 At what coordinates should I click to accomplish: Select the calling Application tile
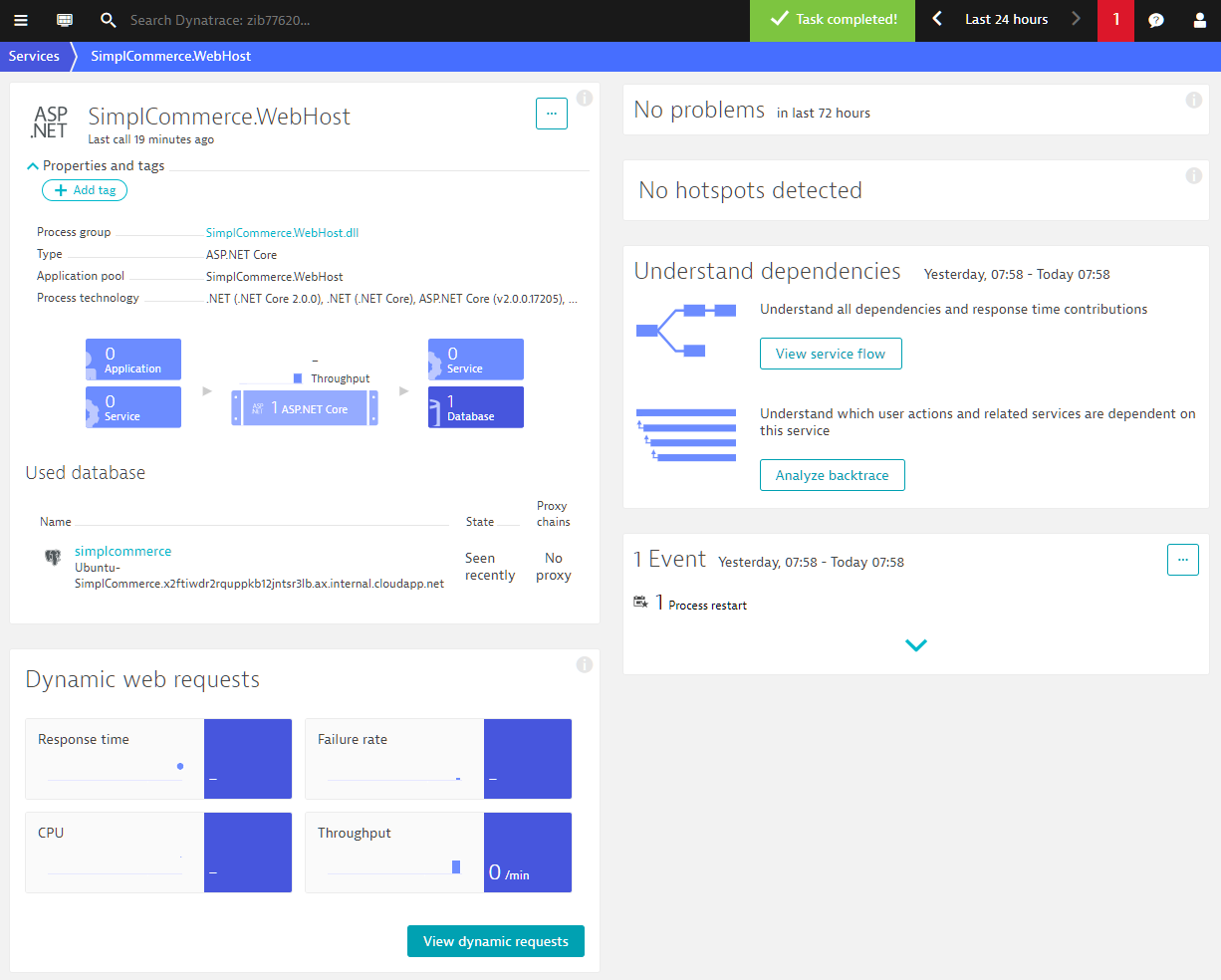(133, 360)
